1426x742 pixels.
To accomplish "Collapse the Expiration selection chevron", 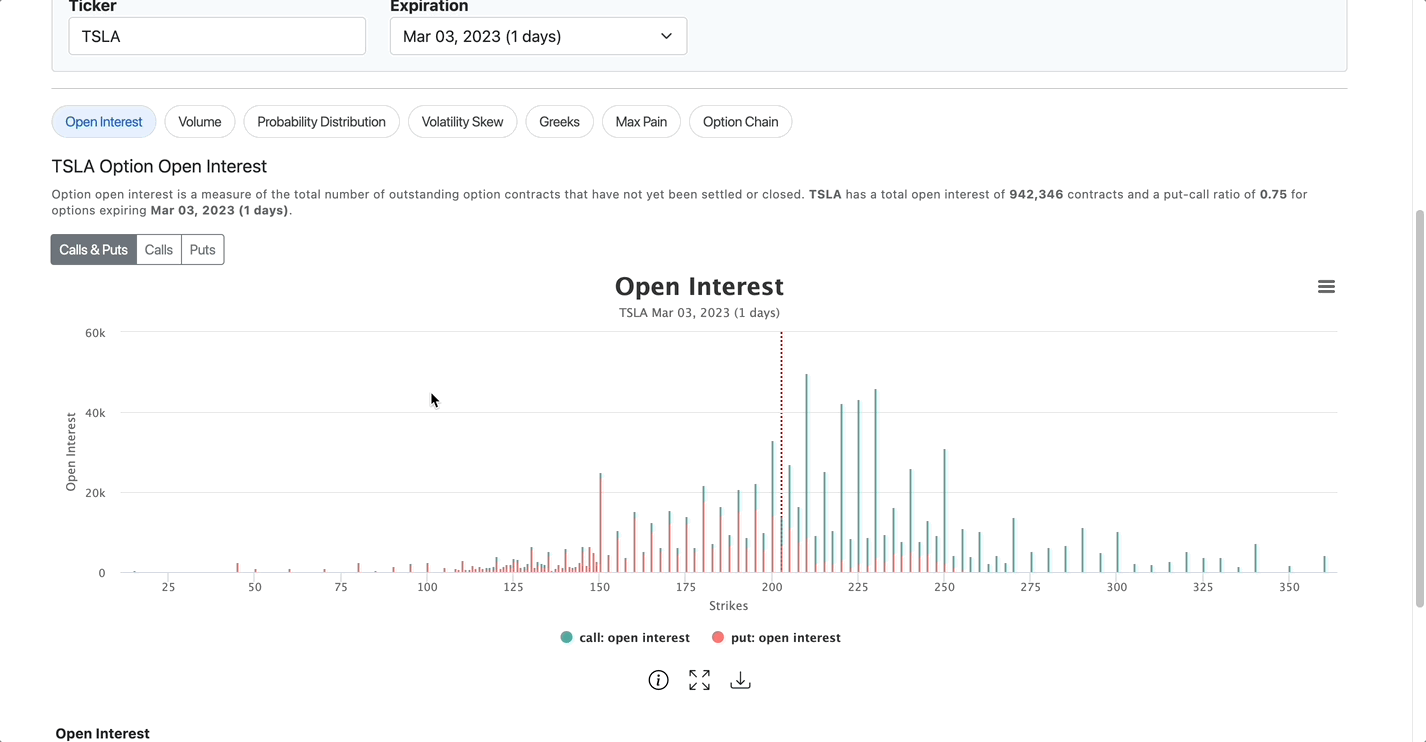I will pyautogui.click(x=666, y=35).
